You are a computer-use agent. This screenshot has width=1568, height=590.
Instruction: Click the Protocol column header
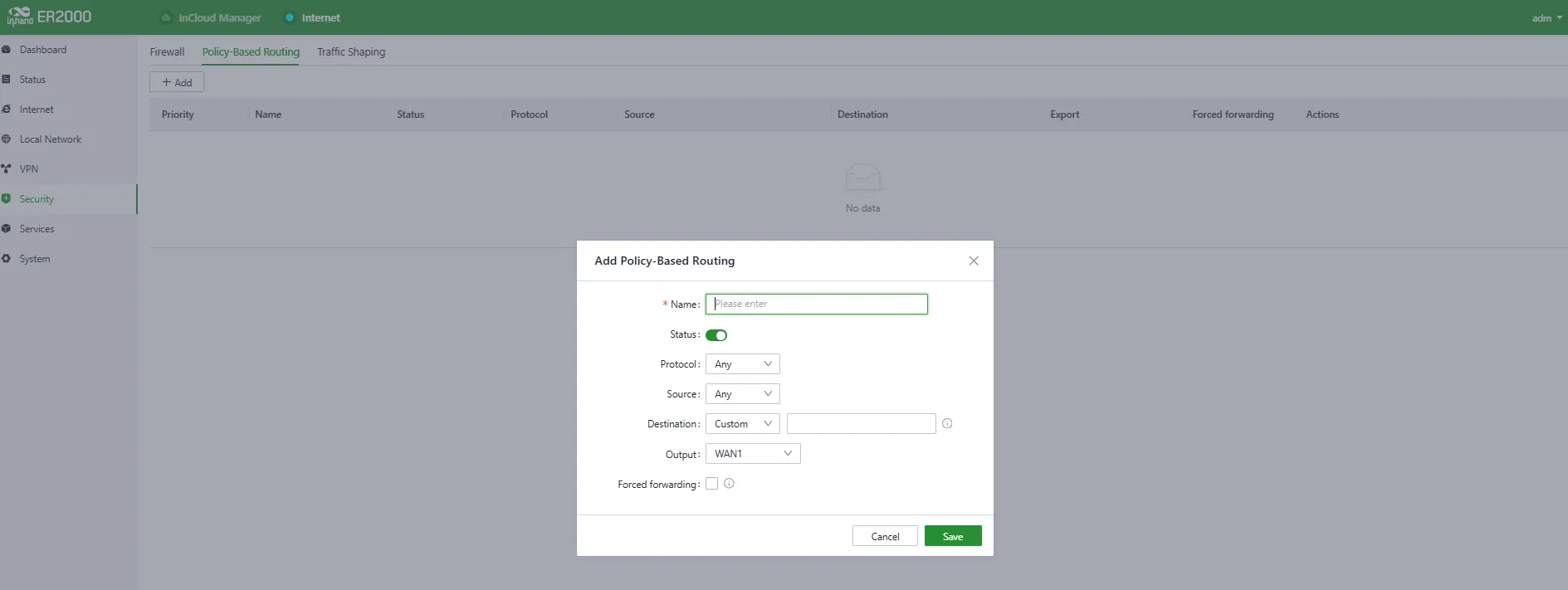[529, 115]
